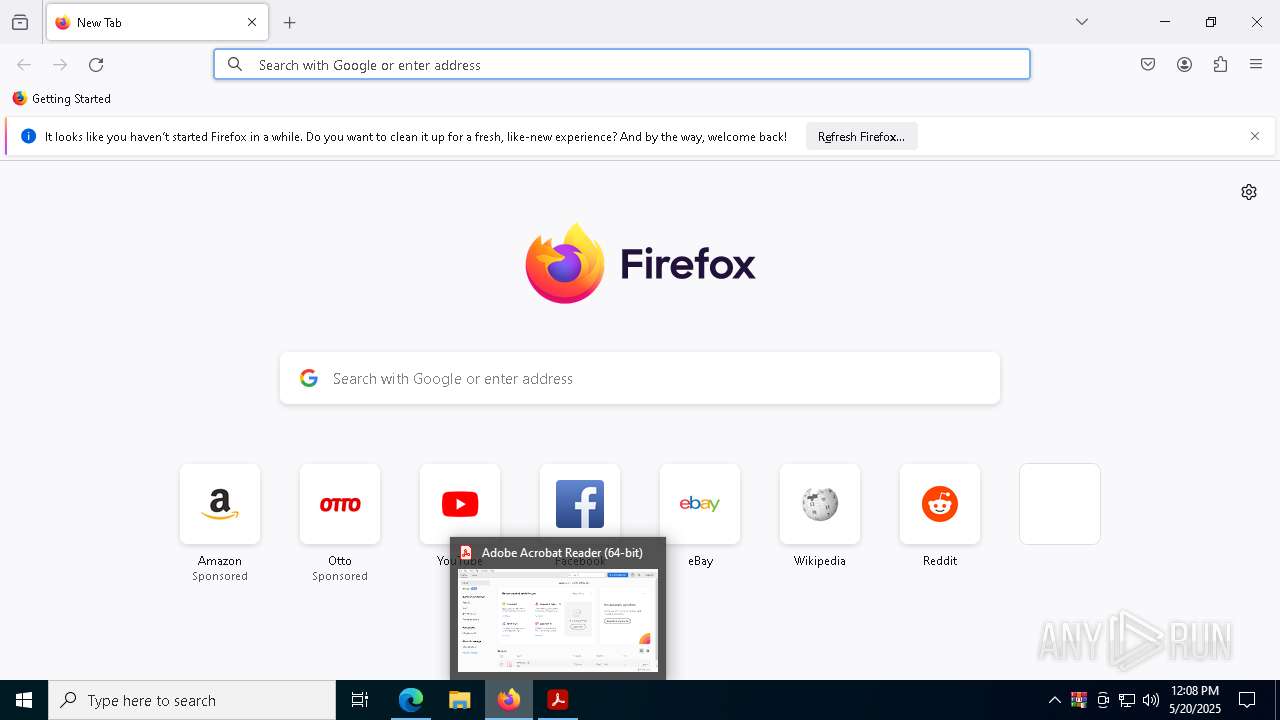Open the Save to Pocket icon
Image resolution: width=1280 pixels, height=720 pixels.
1148,64
